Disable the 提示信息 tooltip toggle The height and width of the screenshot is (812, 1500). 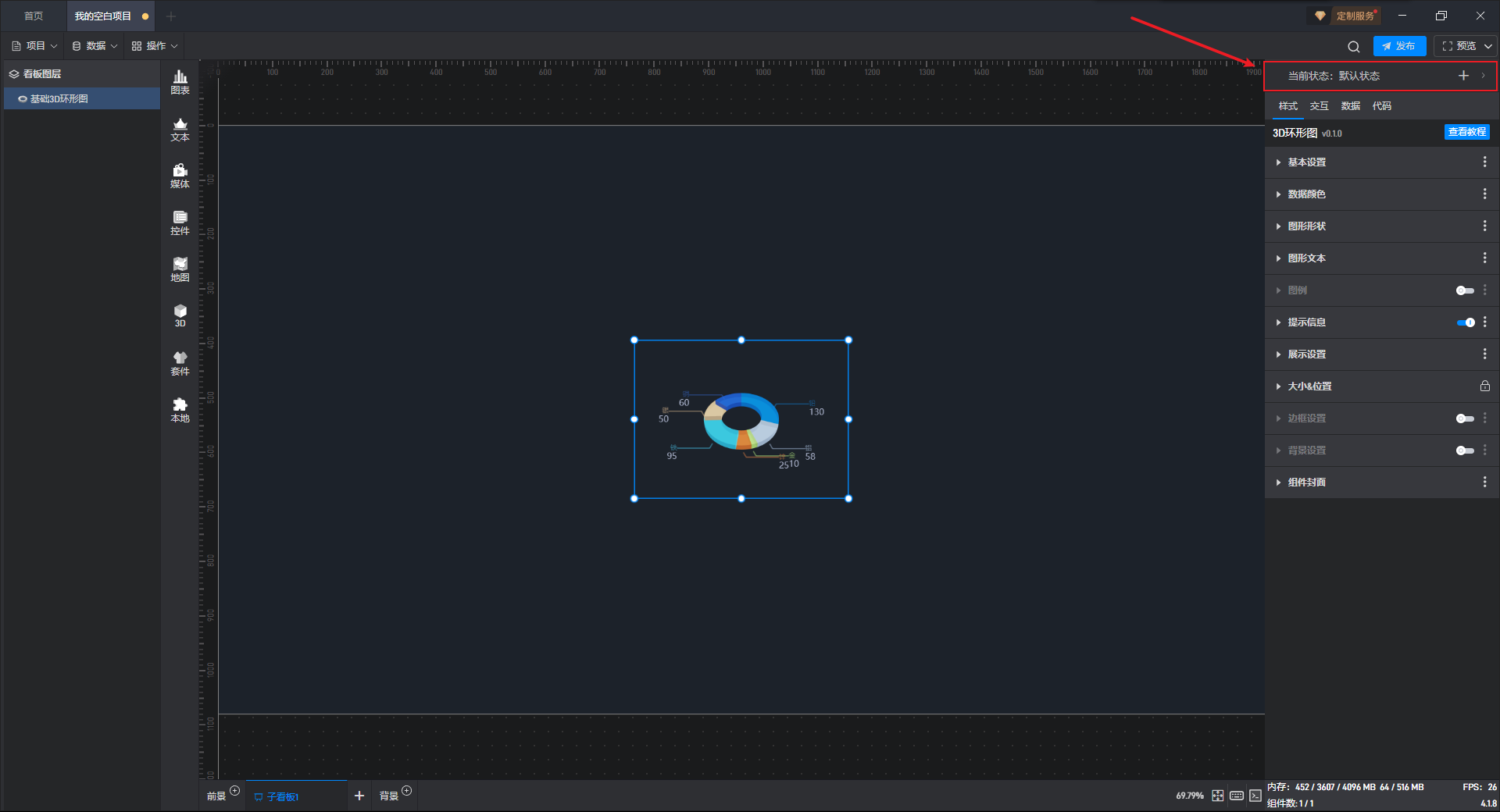pyautogui.click(x=1465, y=322)
